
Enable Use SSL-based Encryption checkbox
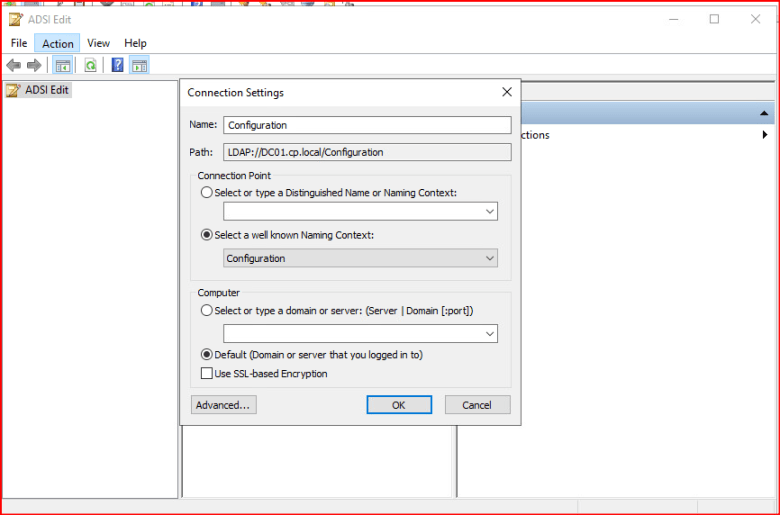206,374
